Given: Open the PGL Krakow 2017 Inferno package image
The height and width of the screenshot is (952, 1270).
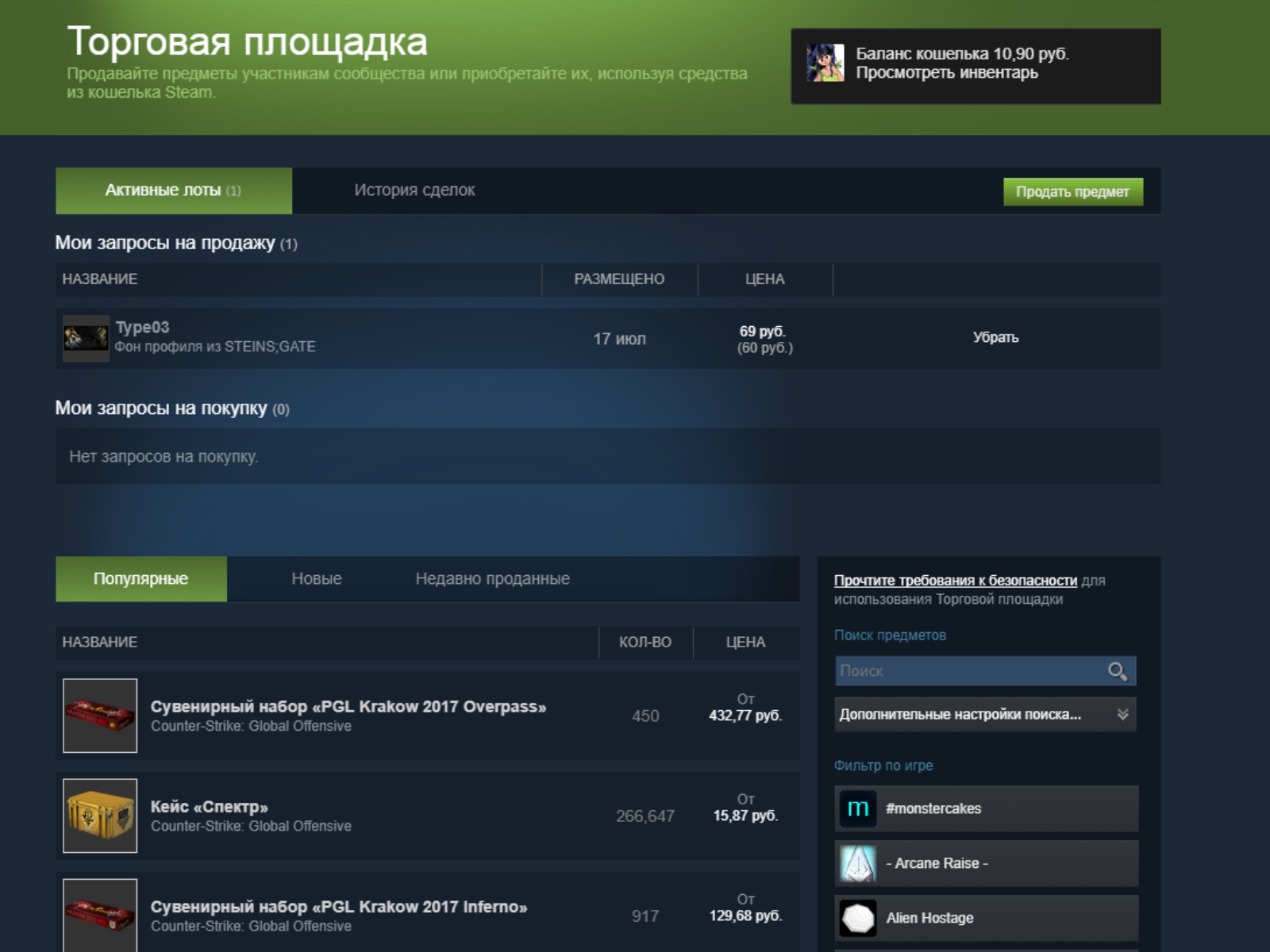Looking at the screenshot, I should point(100,915).
